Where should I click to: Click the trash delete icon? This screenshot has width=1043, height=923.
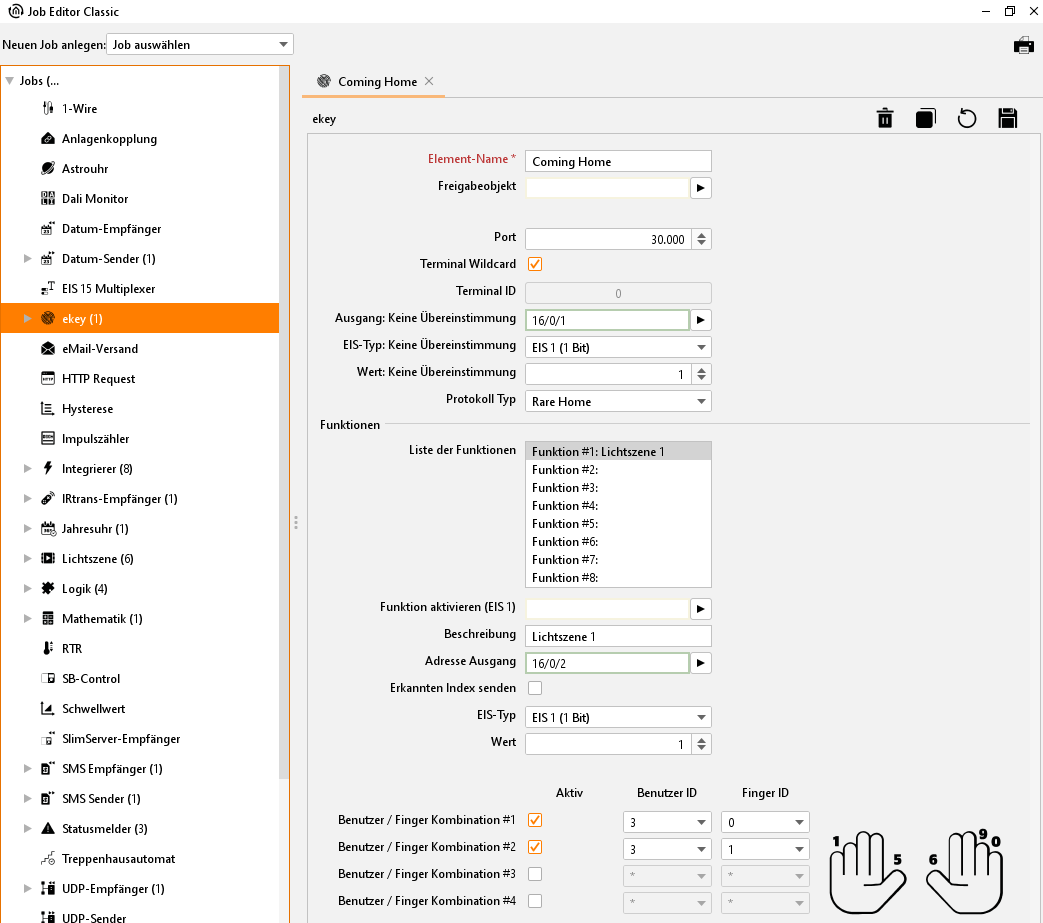click(885, 119)
